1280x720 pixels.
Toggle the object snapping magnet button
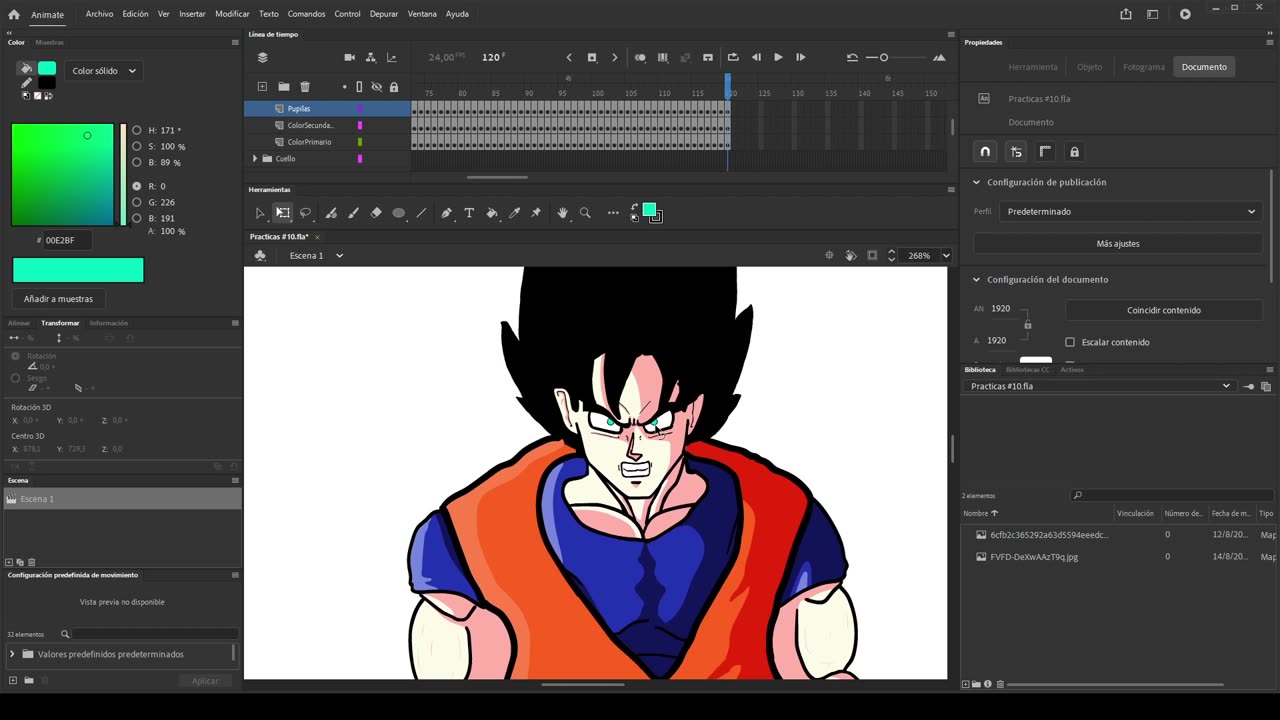coord(985,152)
